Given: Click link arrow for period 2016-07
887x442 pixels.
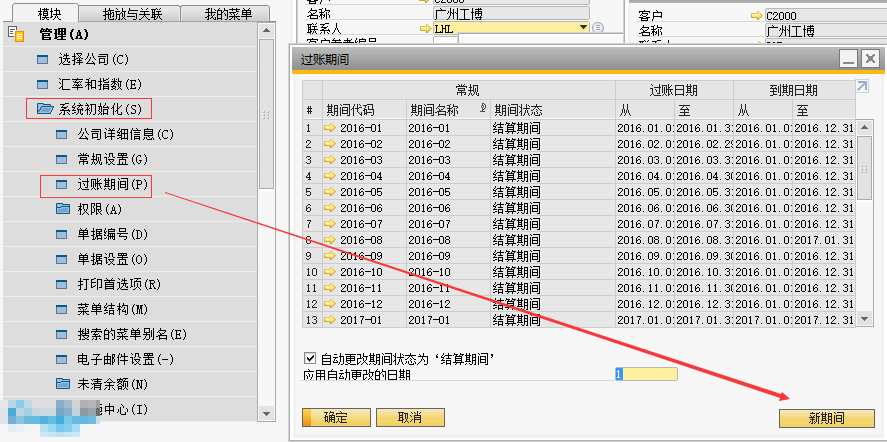Looking at the screenshot, I should coord(330,224).
